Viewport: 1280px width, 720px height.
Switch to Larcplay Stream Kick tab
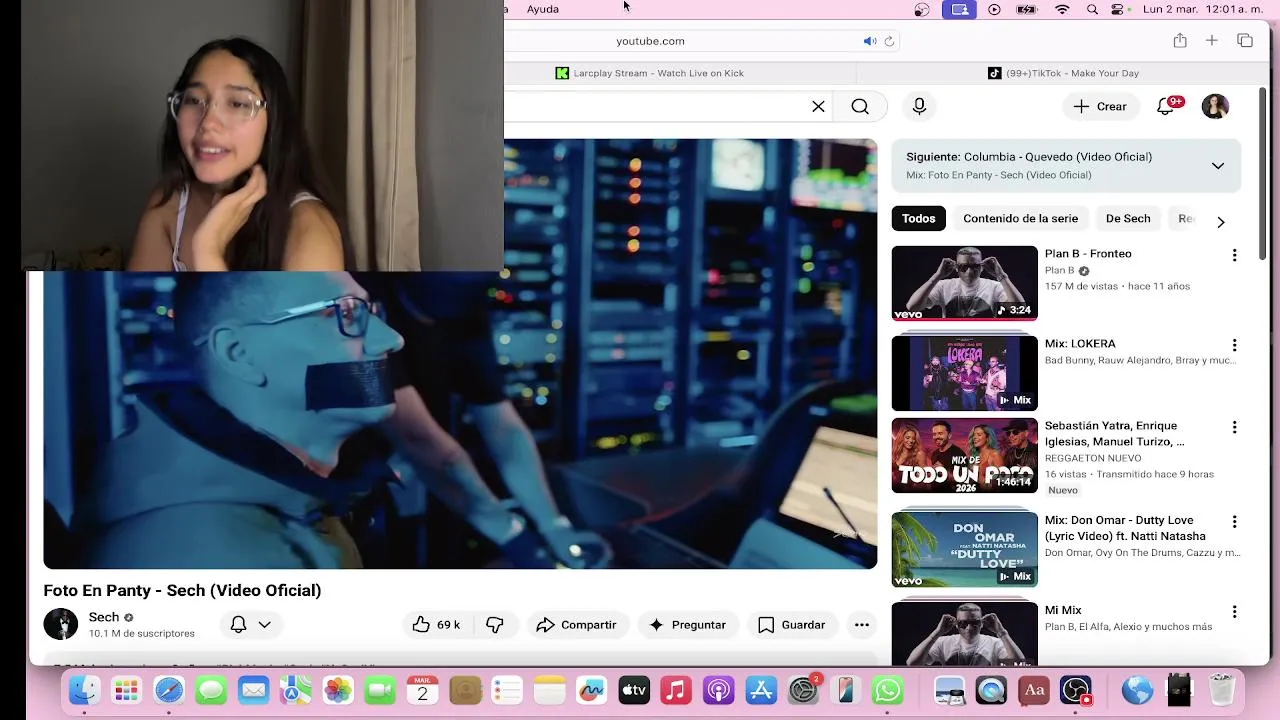click(650, 73)
